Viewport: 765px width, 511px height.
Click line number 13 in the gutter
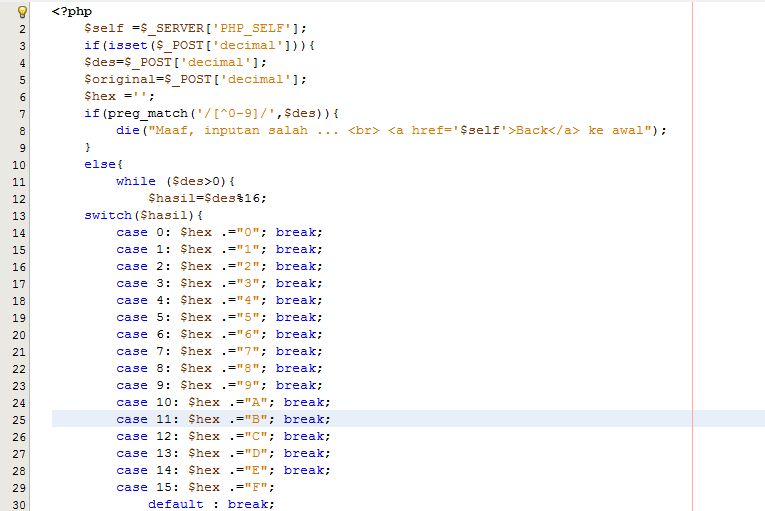pos(19,216)
